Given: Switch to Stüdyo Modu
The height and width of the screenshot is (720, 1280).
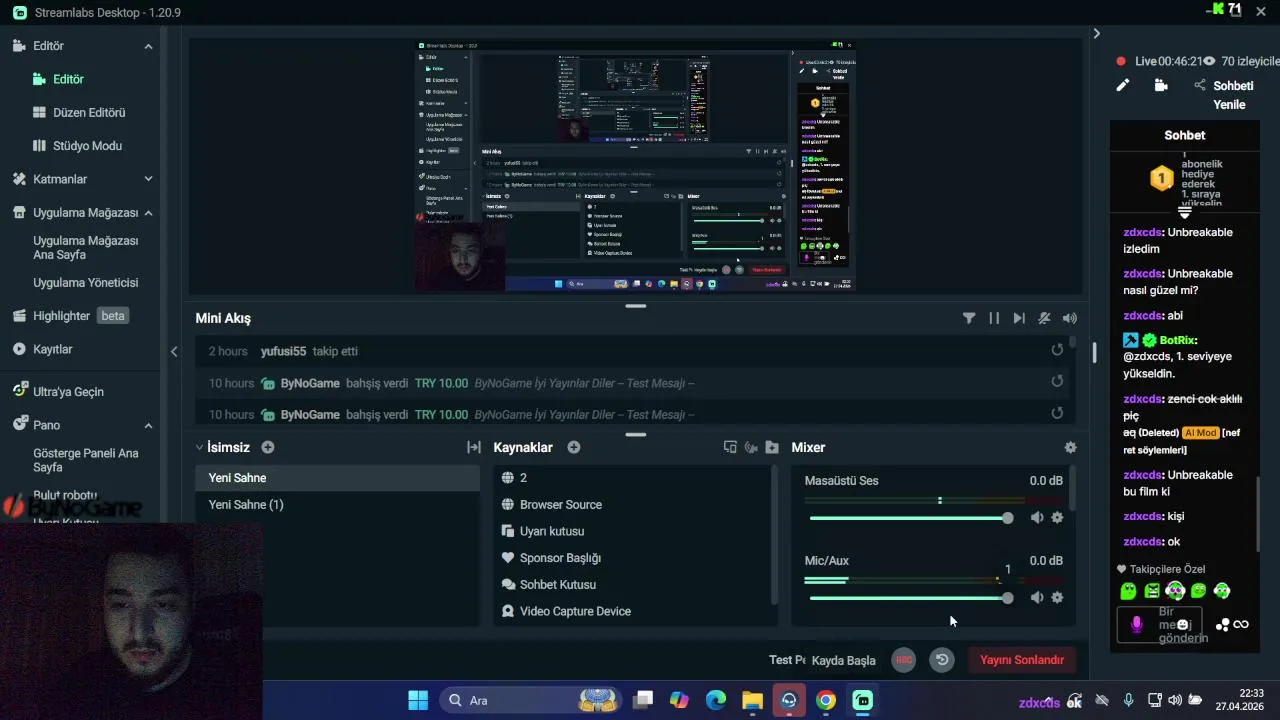Looking at the screenshot, I should coord(77,146).
